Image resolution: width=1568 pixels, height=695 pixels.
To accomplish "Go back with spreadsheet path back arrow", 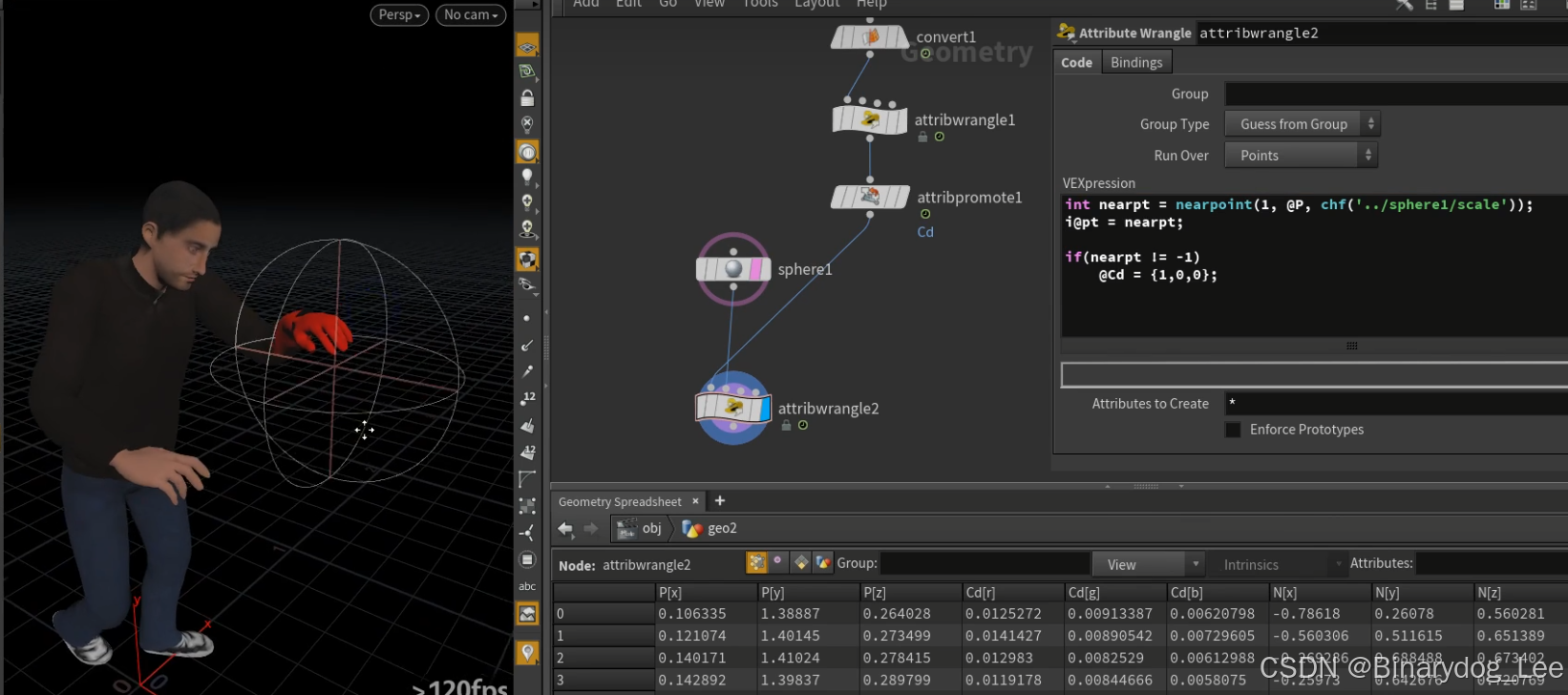I will coord(565,528).
